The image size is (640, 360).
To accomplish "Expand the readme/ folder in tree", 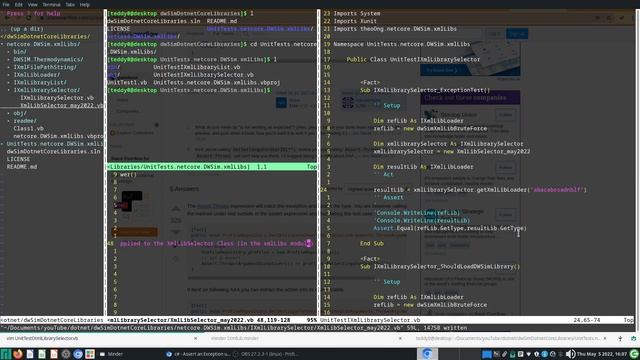I will 9,121.
